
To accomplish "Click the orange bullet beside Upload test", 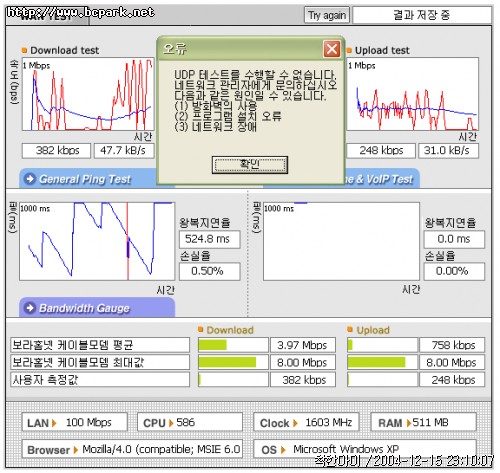I will 349,50.
